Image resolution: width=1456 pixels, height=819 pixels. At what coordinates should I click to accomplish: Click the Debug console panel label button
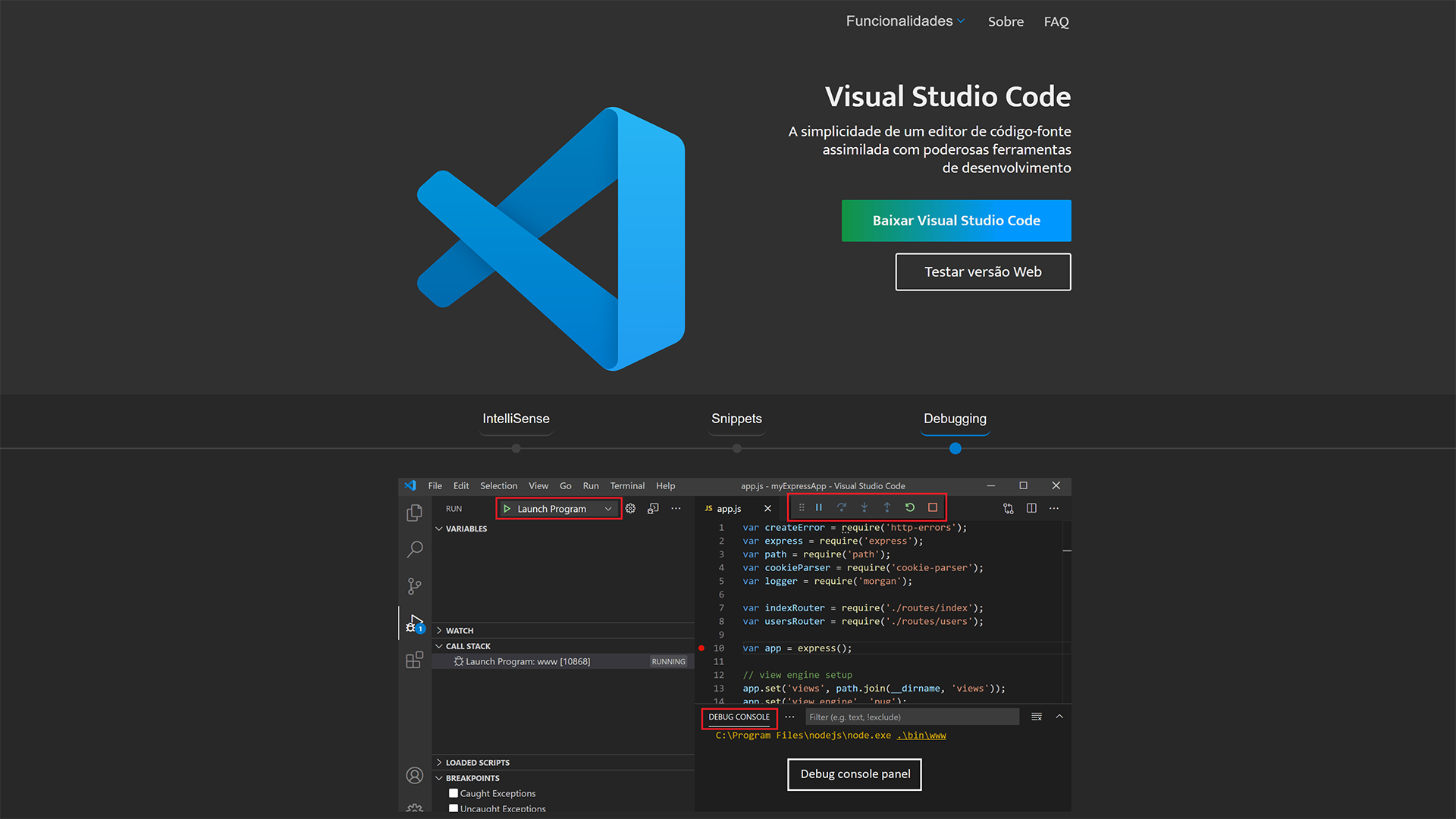pos(855,774)
